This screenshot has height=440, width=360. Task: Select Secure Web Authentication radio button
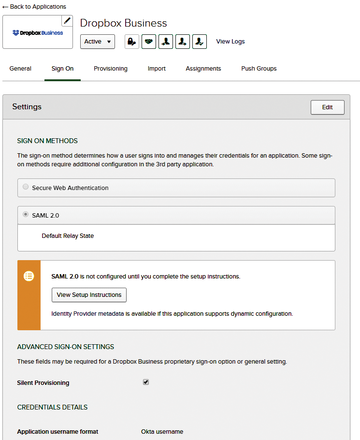pyautogui.click(x=26, y=187)
